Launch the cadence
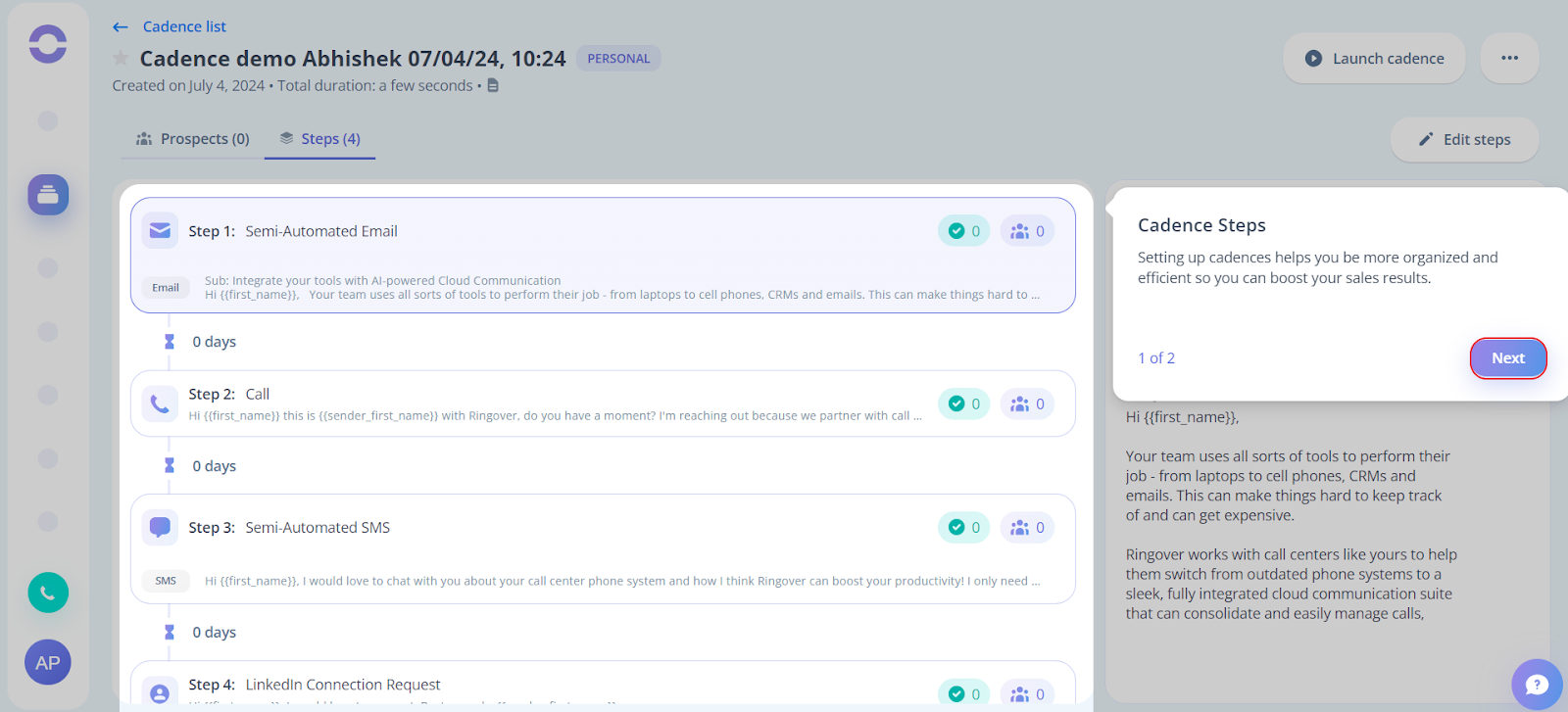Screen dimensions: 1568x712 coord(1374,59)
